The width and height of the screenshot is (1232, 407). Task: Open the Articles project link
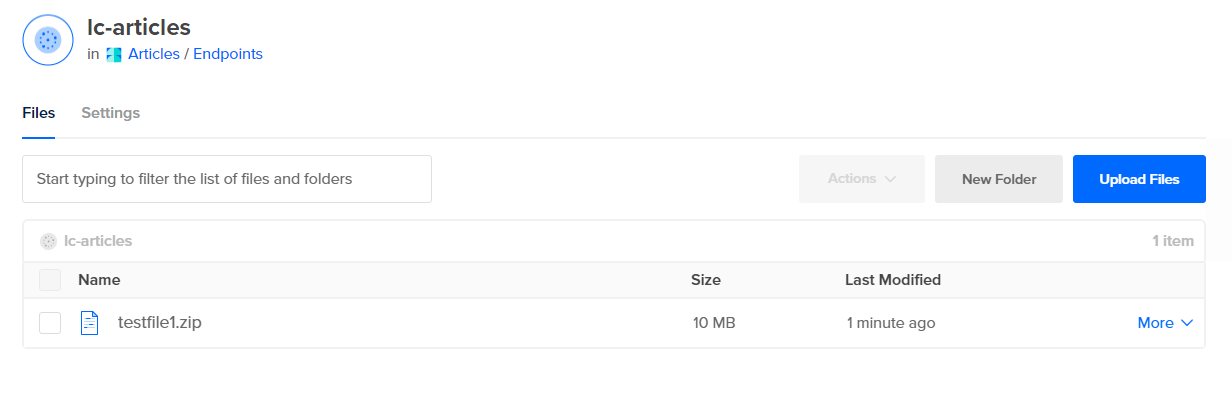click(154, 54)
